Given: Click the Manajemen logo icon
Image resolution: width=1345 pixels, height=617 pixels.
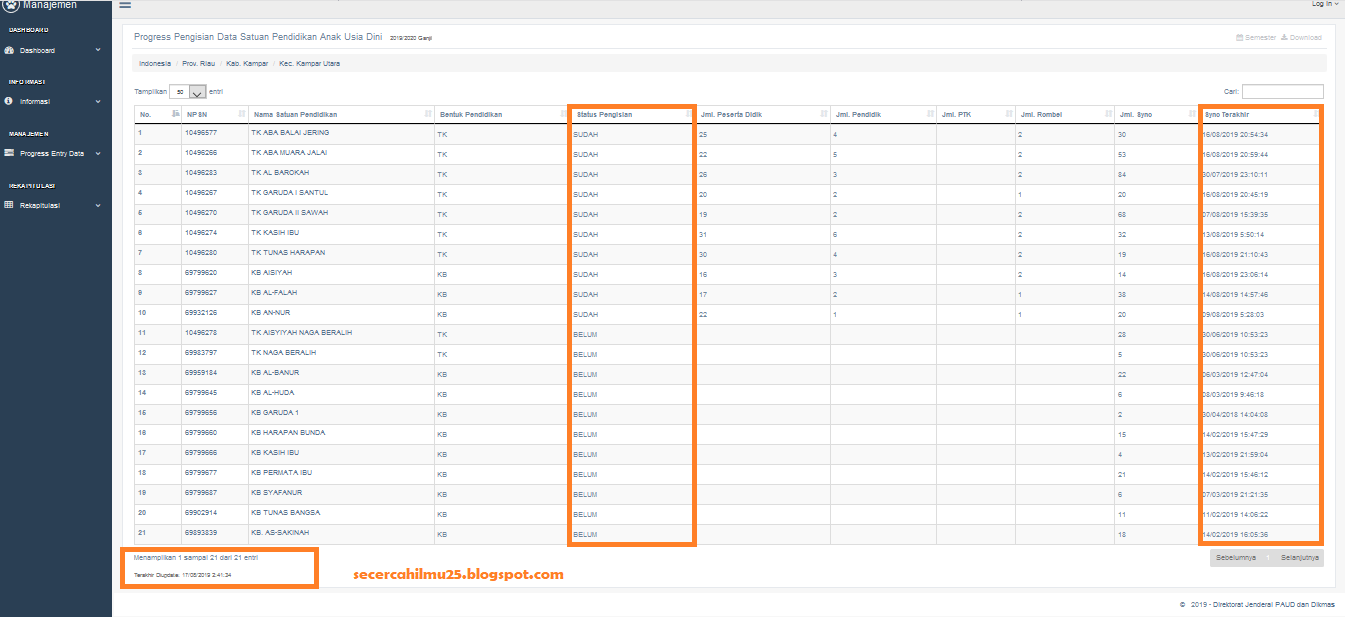Looking at the screenshot, I should tap(10, 5).
